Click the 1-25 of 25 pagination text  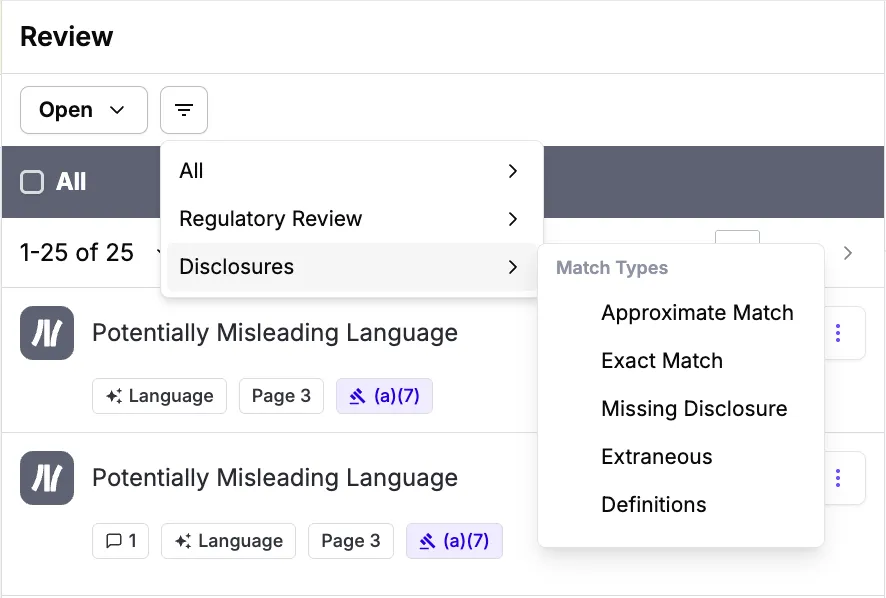click(x=77, y=253)
